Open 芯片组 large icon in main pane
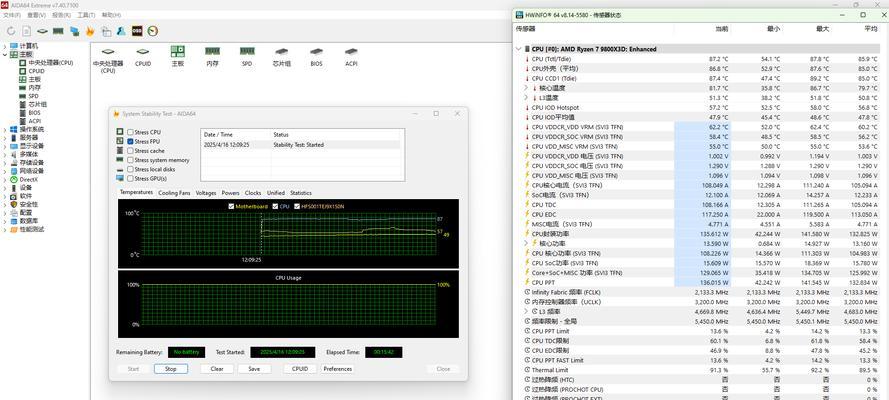This screenshot has height=400, width=889. pyautogui.click(x=281, y=57)
